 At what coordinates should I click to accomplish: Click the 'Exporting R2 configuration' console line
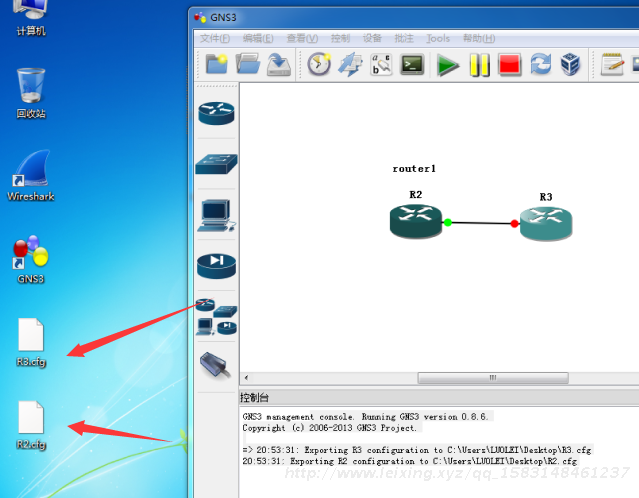[x=410, y=461]
